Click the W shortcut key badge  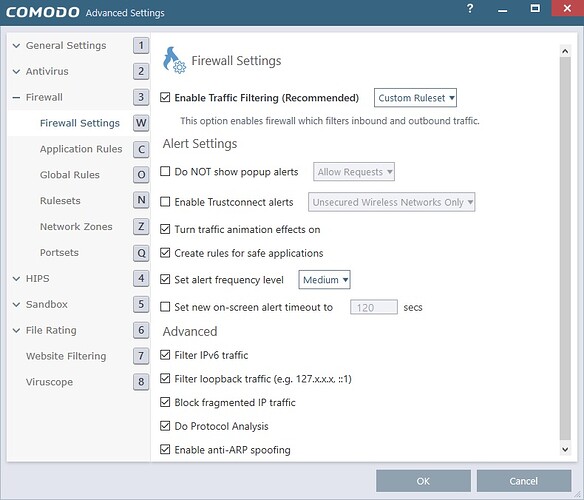coord(141,123)
